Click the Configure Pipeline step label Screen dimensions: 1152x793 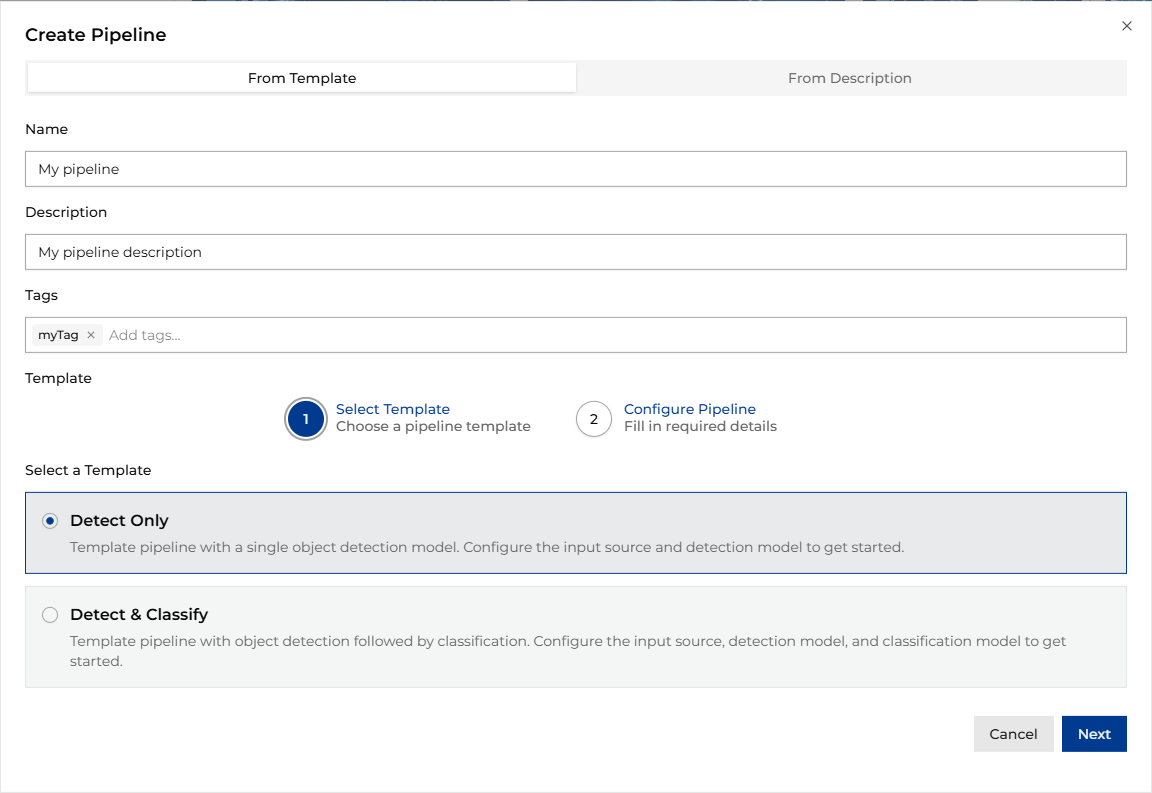click(690, 409)
